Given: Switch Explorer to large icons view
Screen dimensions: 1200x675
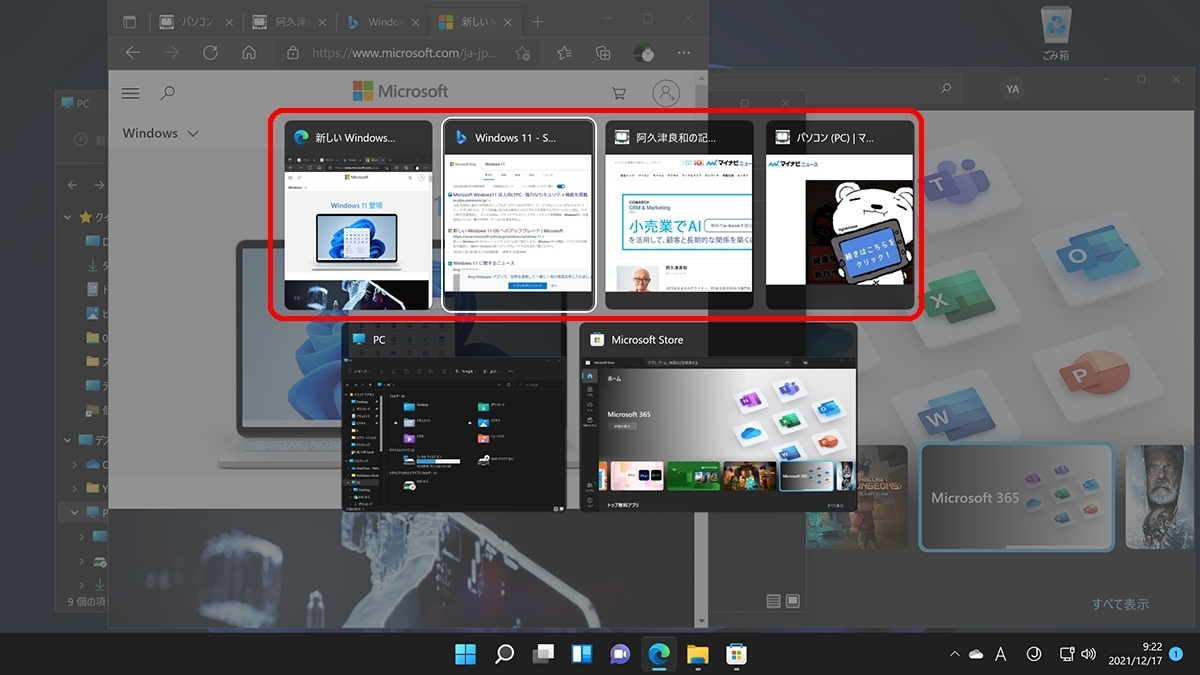Looking at the screenshot, I should coord(792,601).
